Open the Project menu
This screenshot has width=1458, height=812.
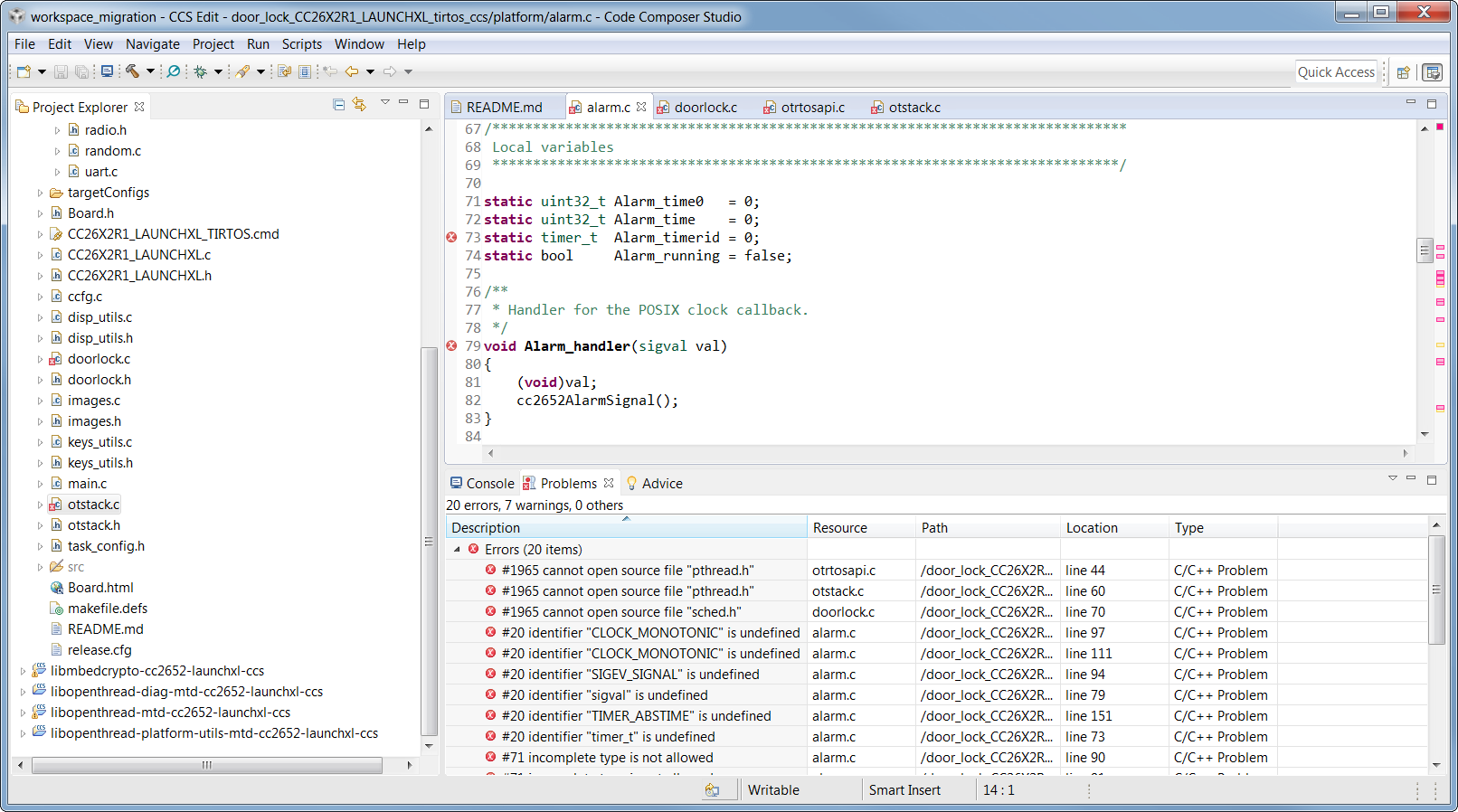pyautogui.click(x=213, y=44)
